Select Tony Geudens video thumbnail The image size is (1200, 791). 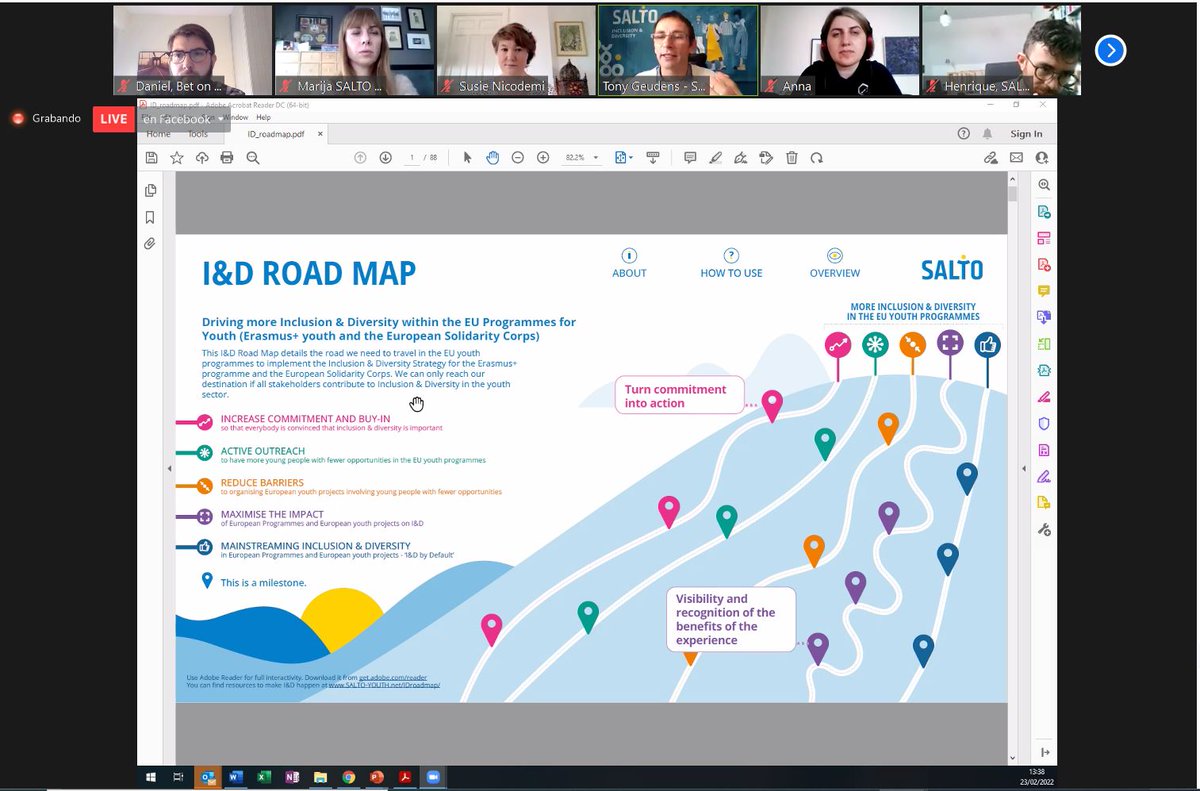678,50
